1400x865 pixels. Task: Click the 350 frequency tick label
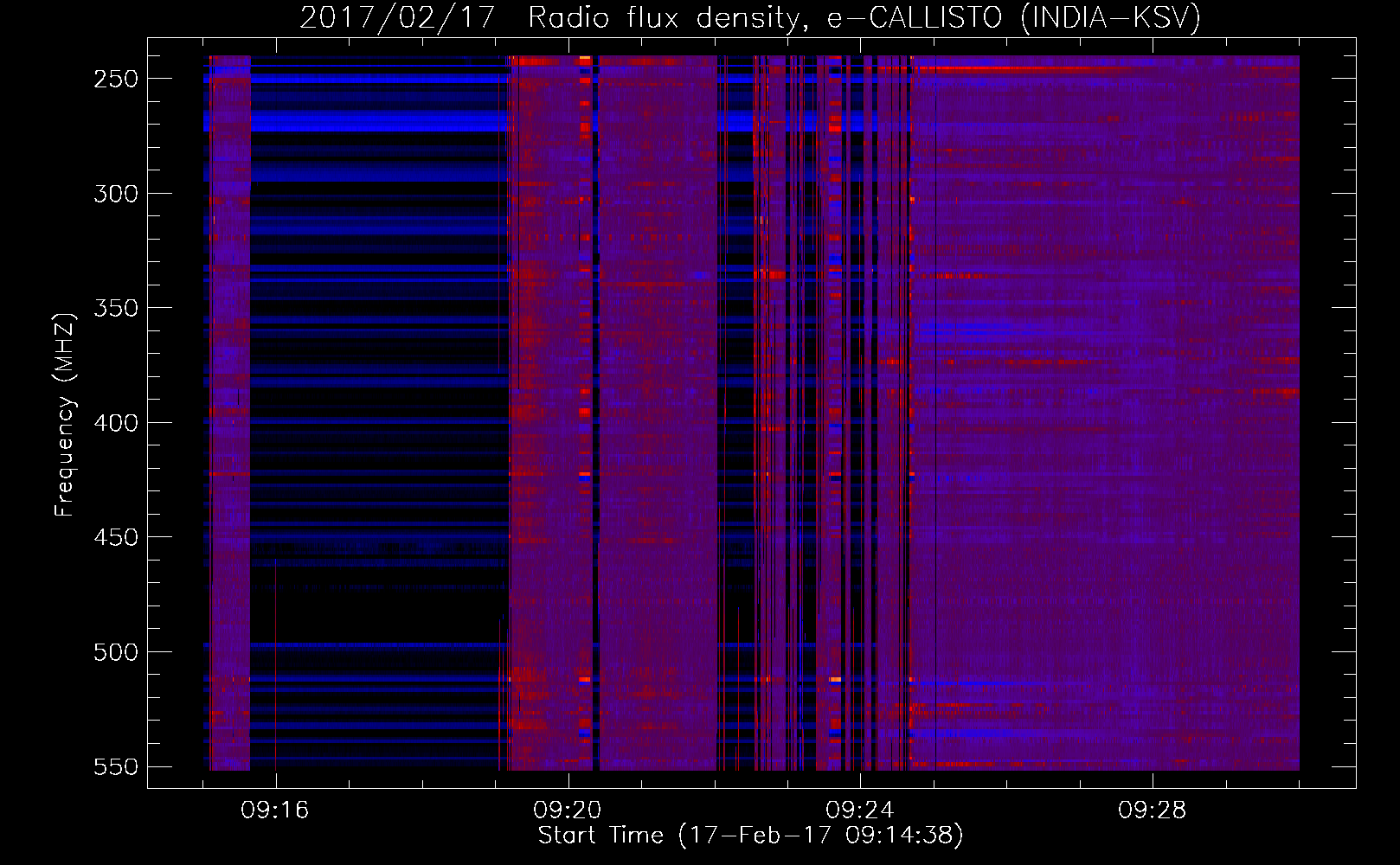coord(116,308)
